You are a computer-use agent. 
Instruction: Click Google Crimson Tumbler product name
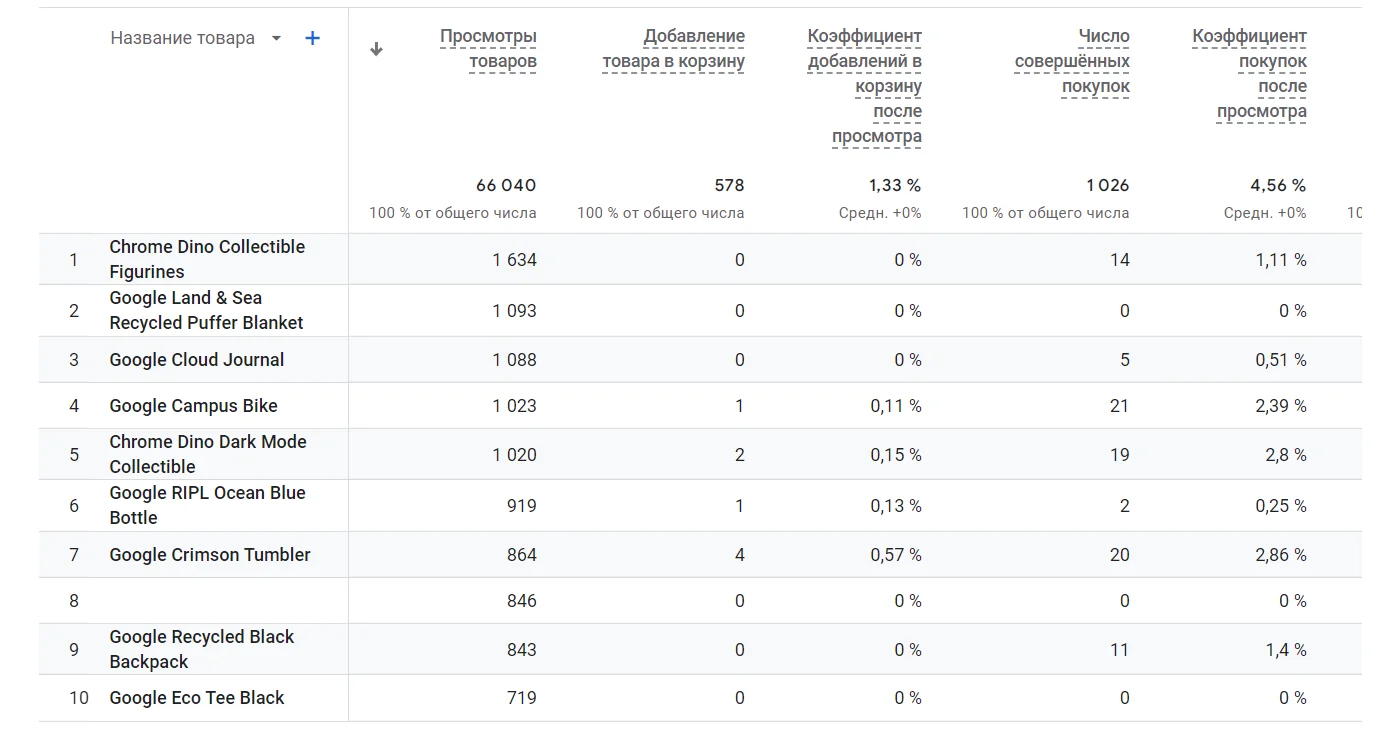210,555
